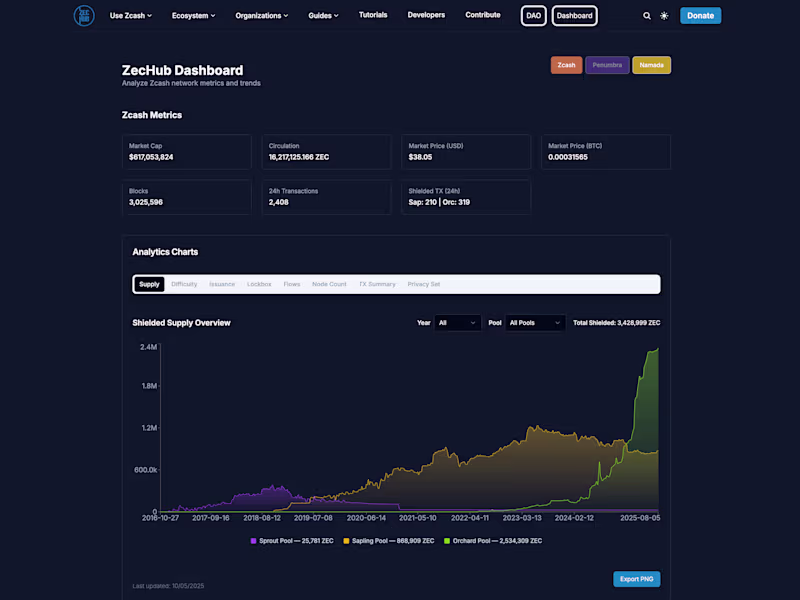Switch to the Flows tab
Image resolution: width=800 pixels, height=600 pixels.
[292, 284]
